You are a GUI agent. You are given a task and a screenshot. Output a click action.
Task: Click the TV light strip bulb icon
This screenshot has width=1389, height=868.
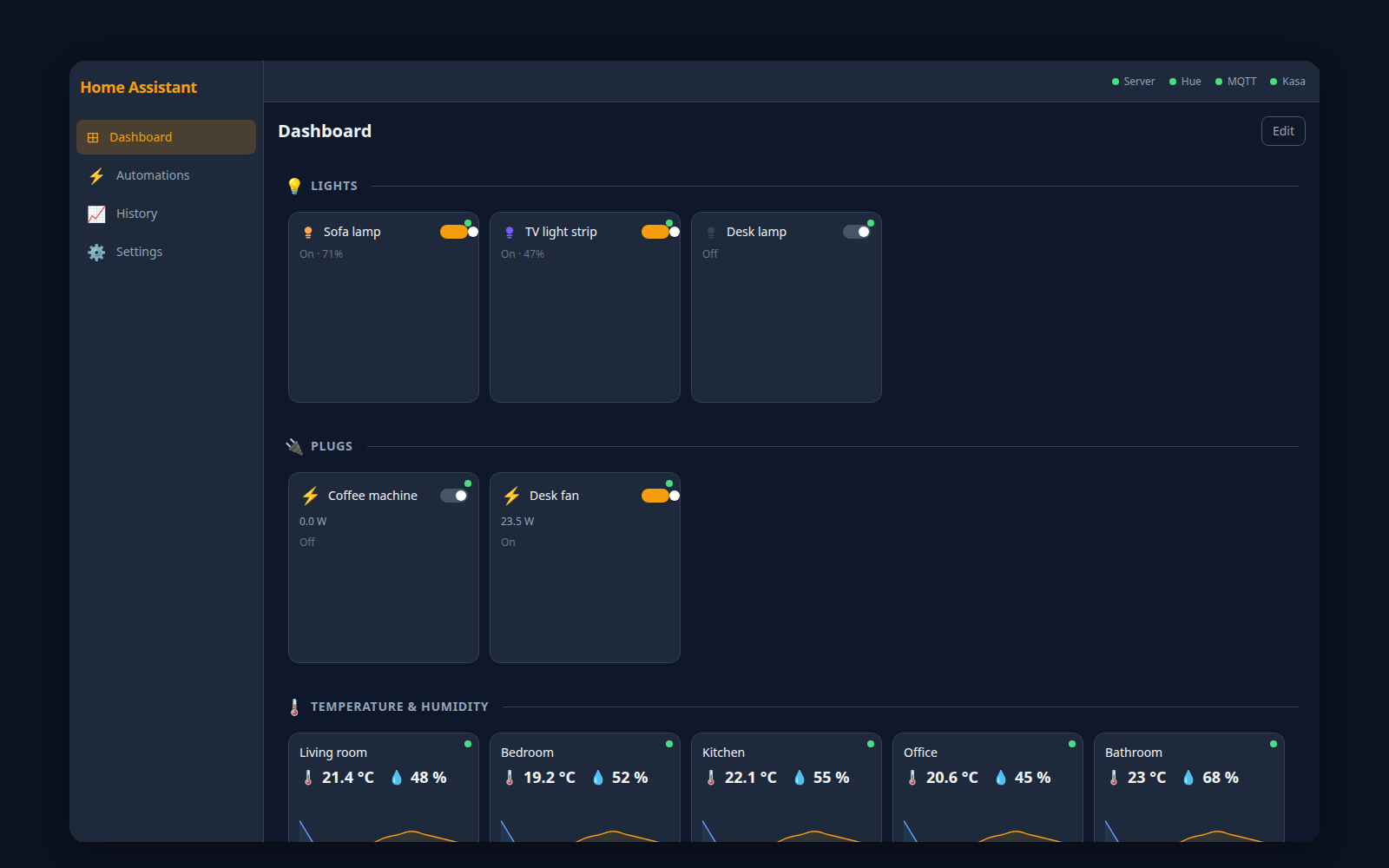pyautogui.click(x=510, y=232)
